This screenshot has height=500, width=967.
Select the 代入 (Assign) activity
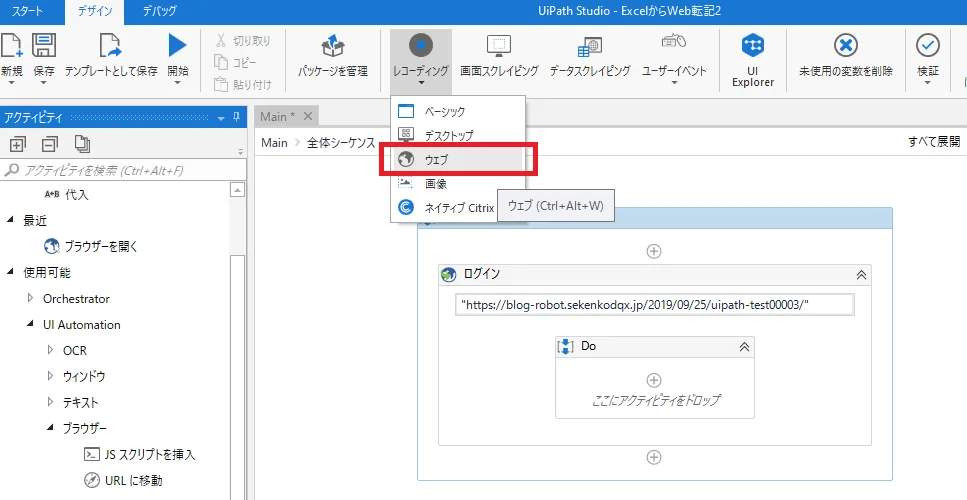click(x=67, y=195)
